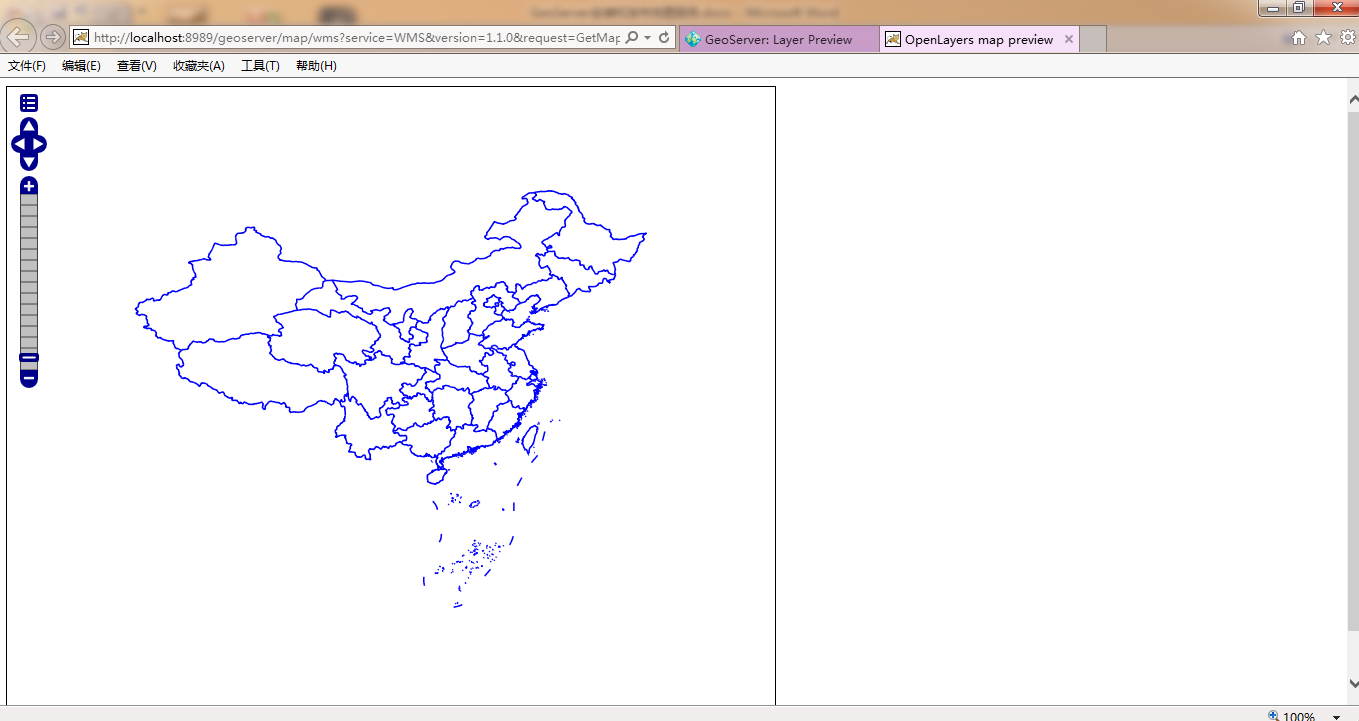Switch to GeoServer: Layer Preview tab
The width and height of the screenshot is (1359, 721).
click(x=779, y=40)
